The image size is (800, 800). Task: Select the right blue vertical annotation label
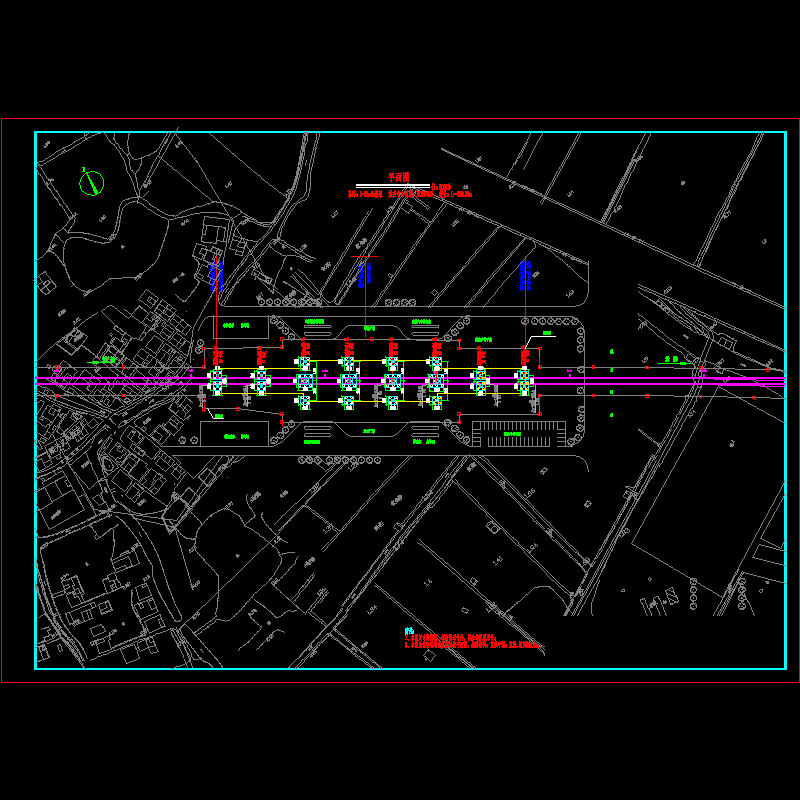[x=526, y=274]
